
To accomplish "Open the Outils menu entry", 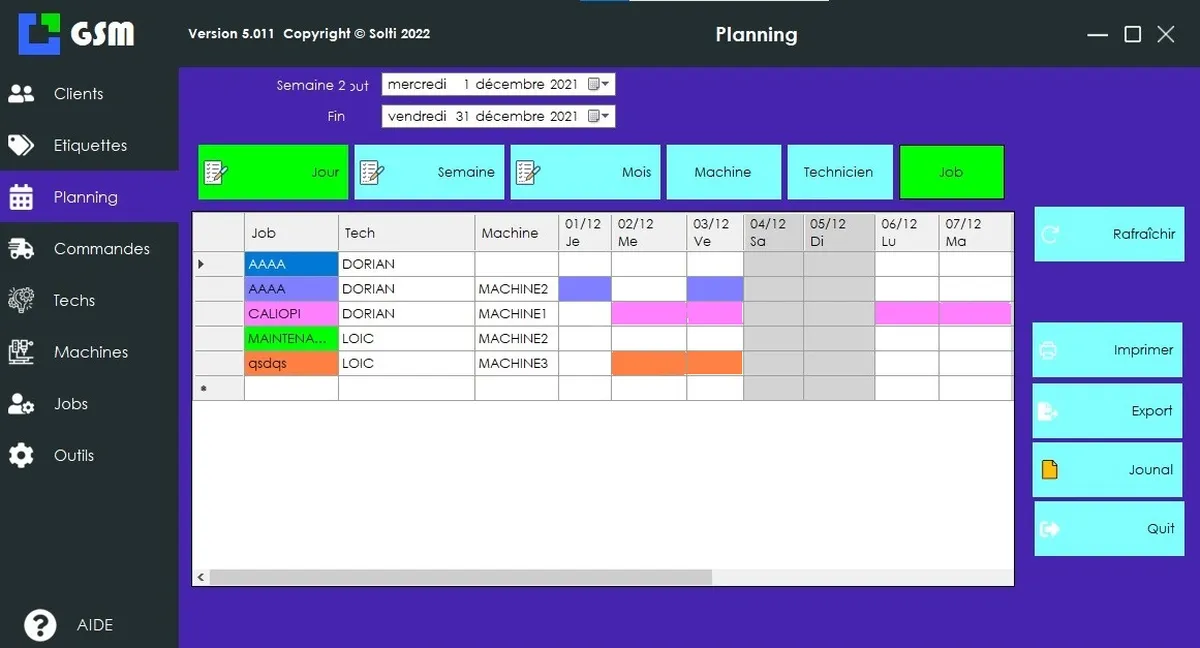I will (89, 456).
